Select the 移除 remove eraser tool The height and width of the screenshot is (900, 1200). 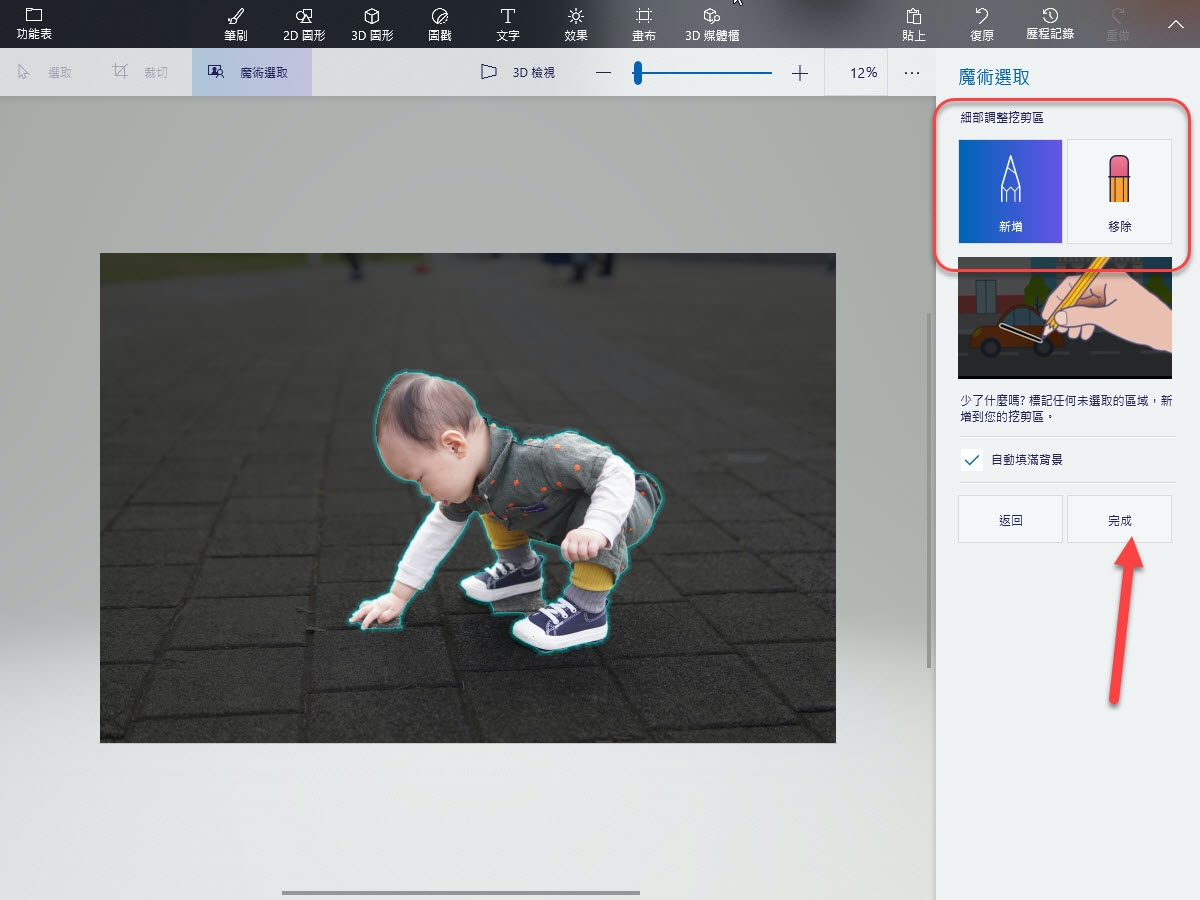pyautogui.click(x=1119, y=191)
